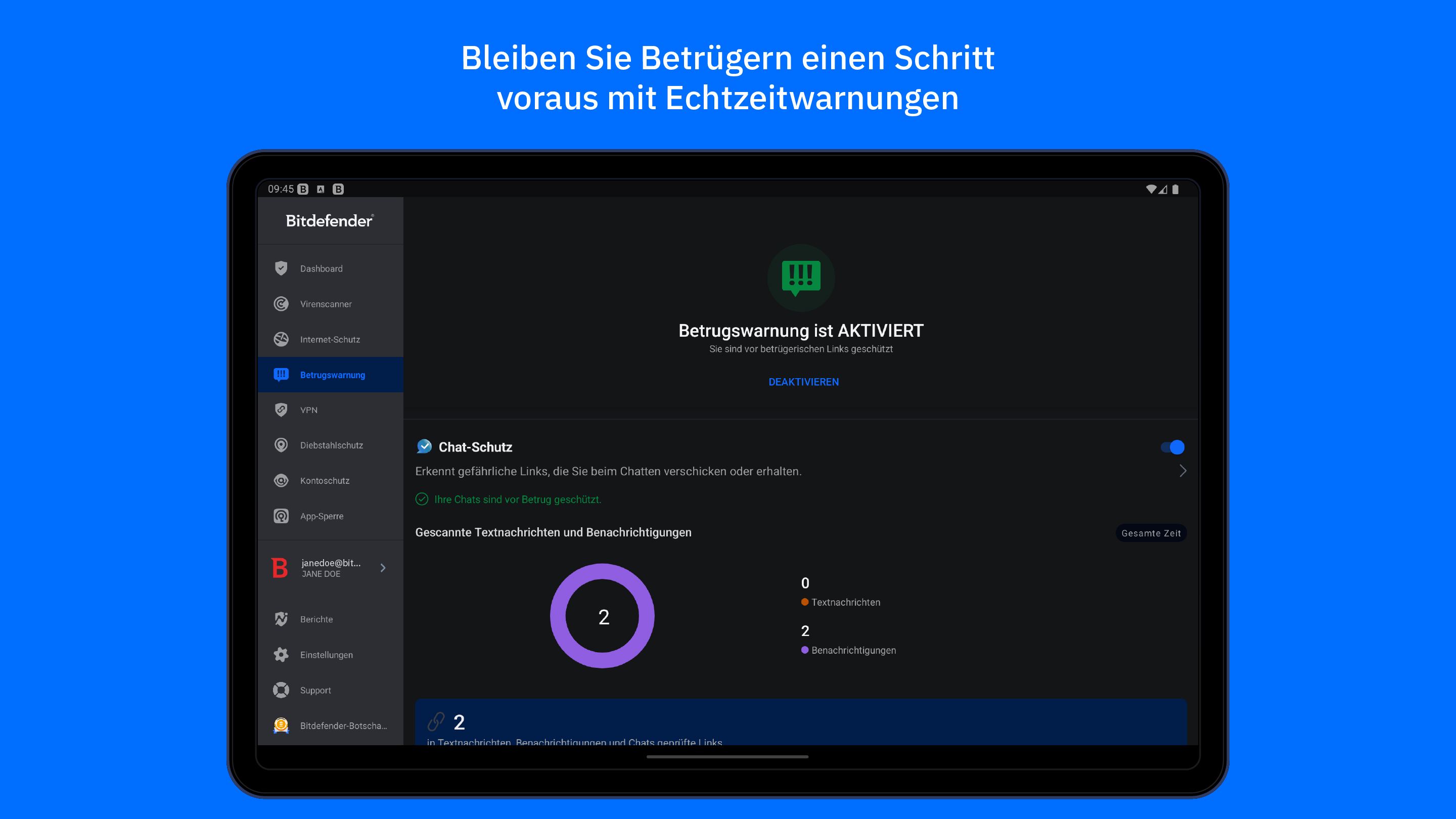Expand account details chevron next to janedoe
This screenshot has height=819, width=1456.
click(383, 567)
